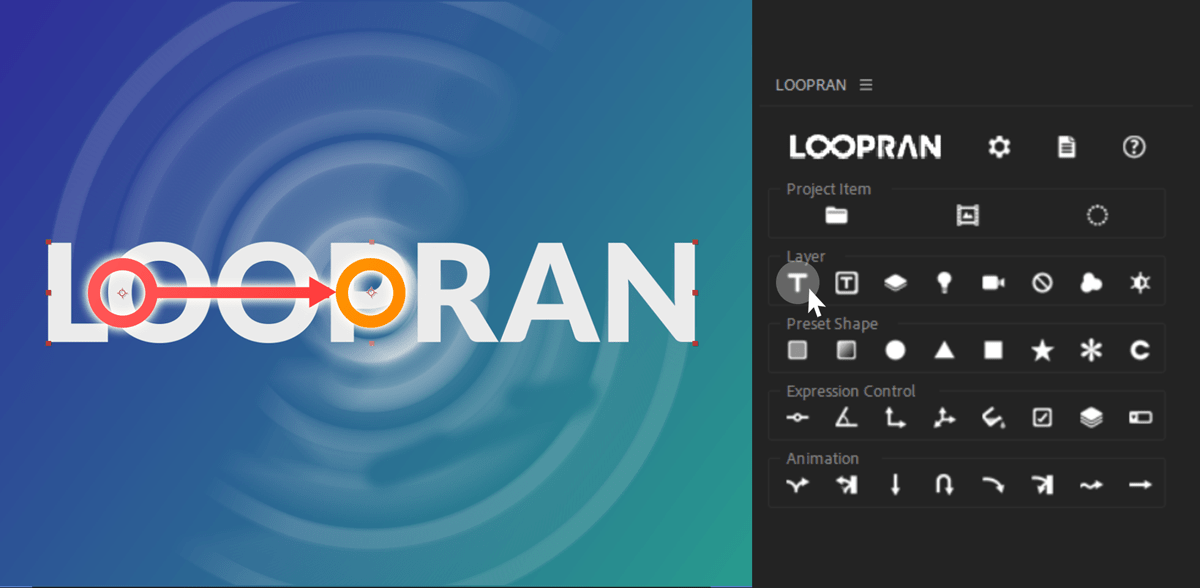Toggle the boxed Text layer option

846,282
